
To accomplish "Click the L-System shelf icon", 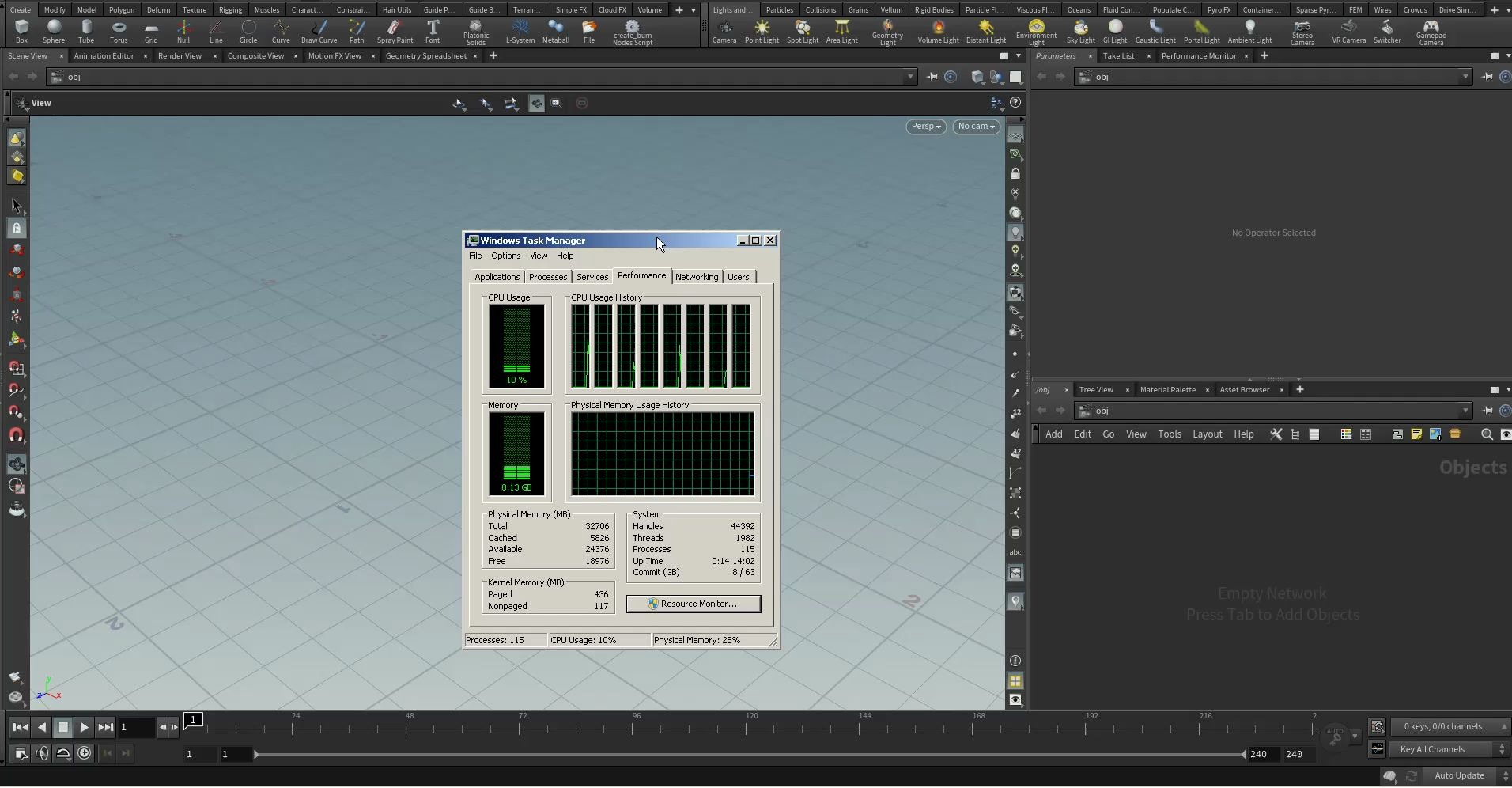I will [520, 32].
